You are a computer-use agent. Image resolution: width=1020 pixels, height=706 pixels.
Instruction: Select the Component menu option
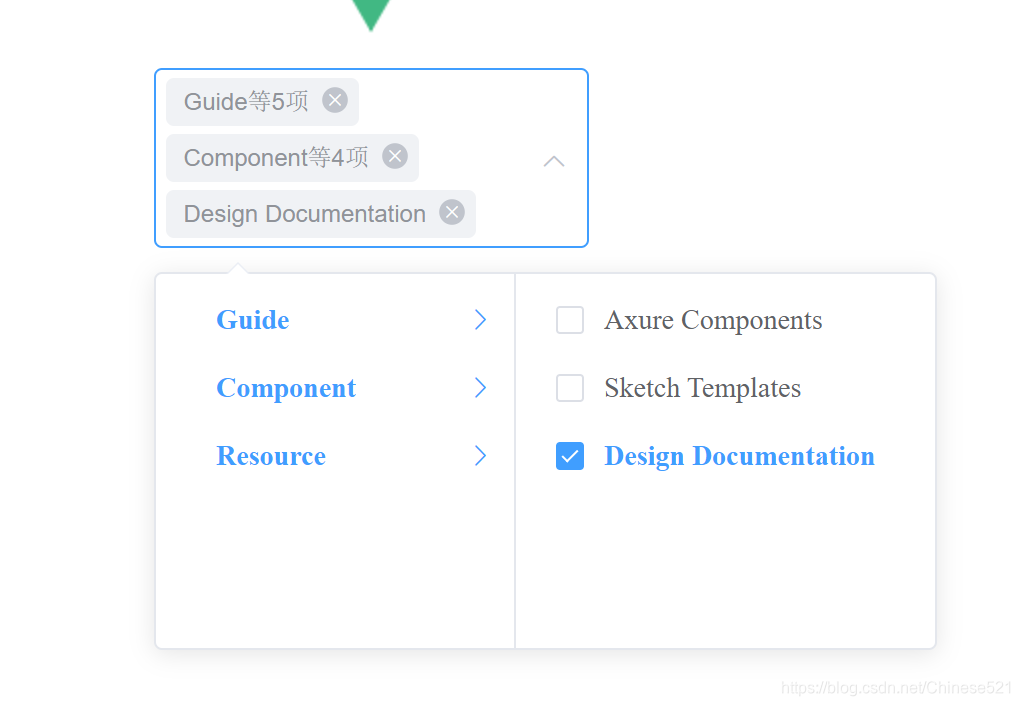(335, 387)
